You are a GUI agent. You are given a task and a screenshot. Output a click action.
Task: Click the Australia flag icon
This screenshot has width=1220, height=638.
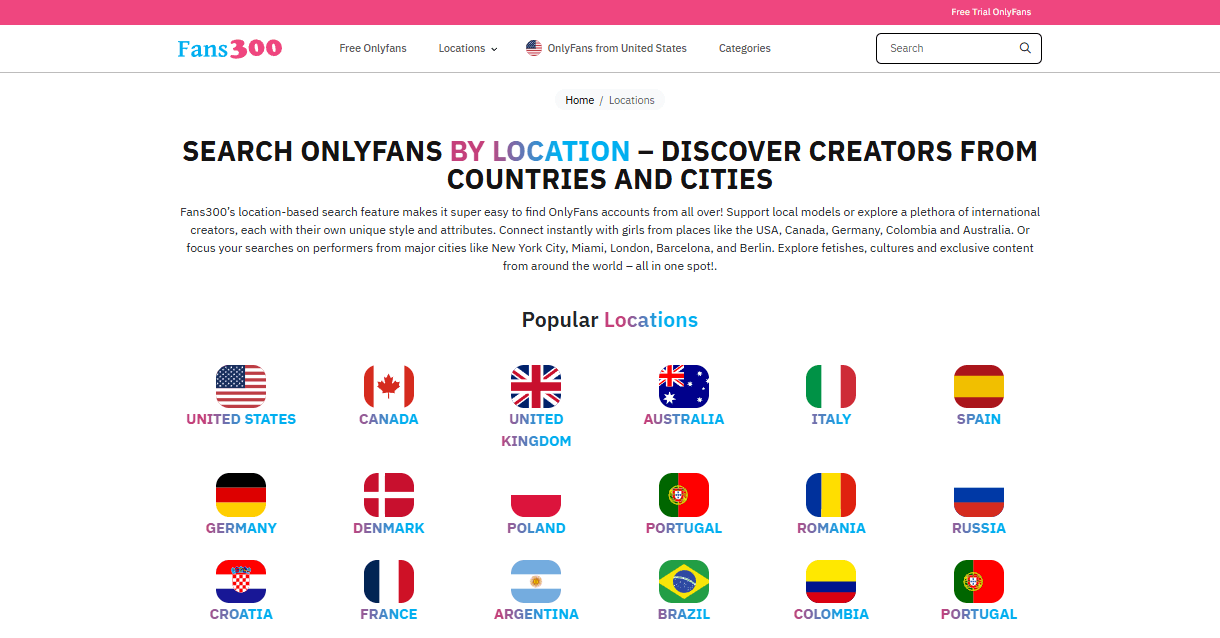pos(684,386)
